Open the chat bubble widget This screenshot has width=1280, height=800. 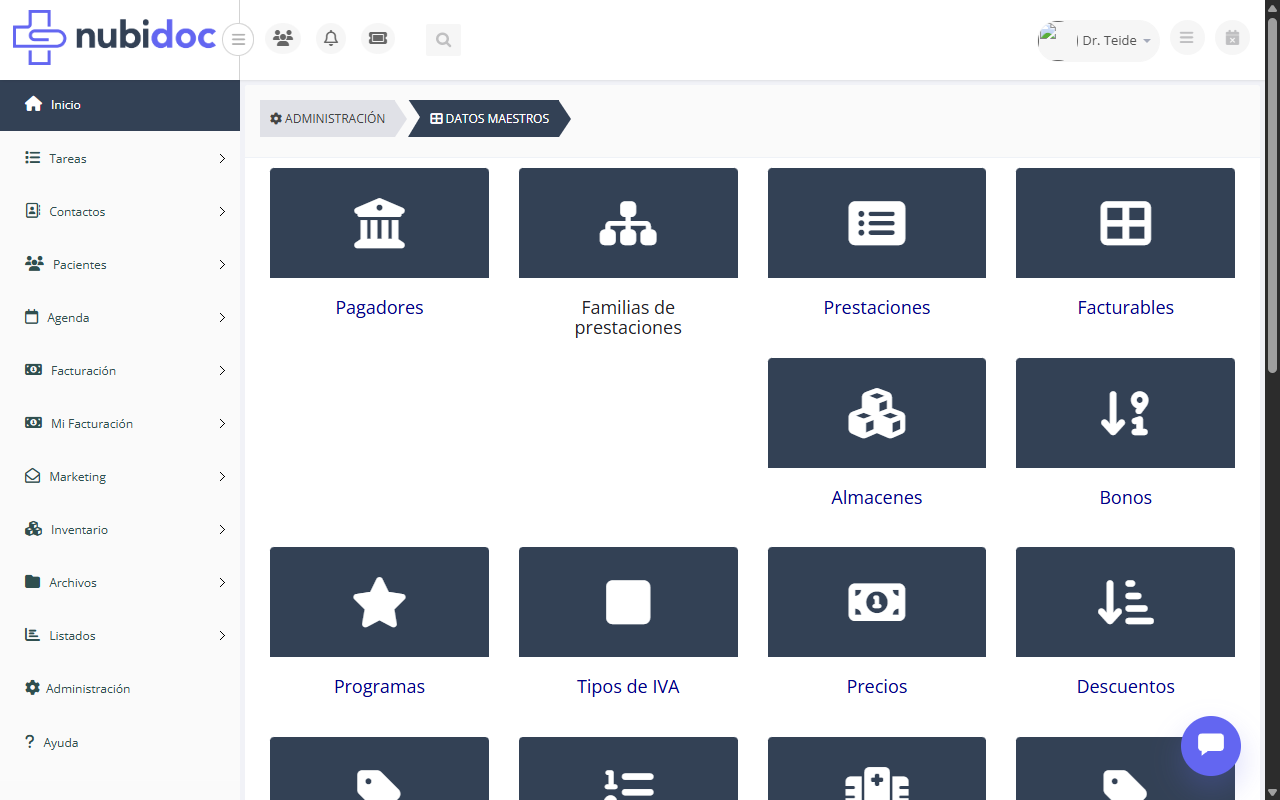pos(1211,745)
